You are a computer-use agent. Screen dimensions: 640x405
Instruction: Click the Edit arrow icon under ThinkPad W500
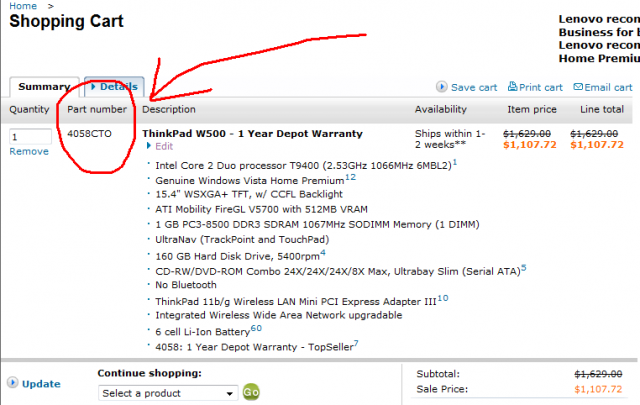(149, 146)
